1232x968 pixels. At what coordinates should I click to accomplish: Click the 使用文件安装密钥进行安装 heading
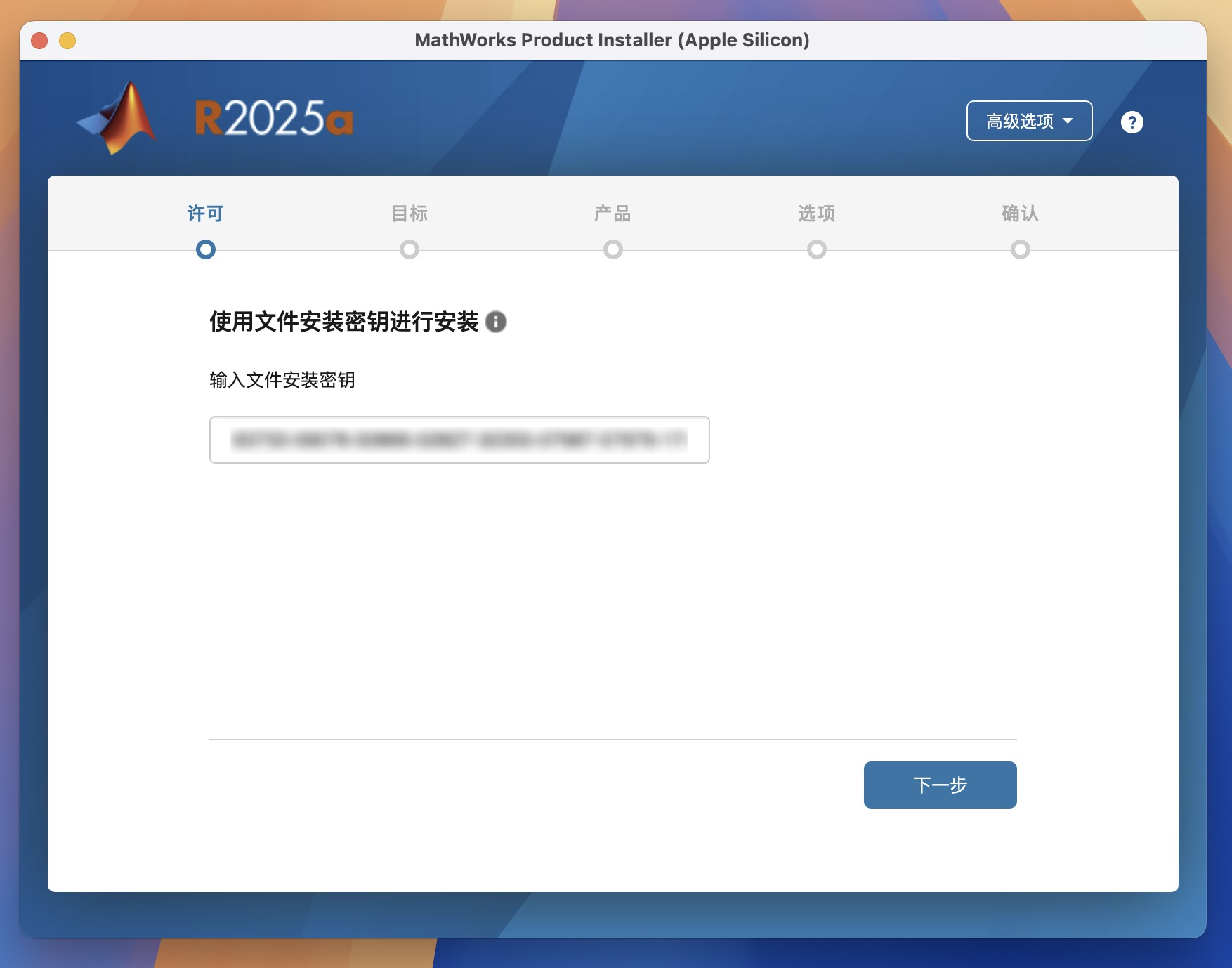tap(343, 322)
